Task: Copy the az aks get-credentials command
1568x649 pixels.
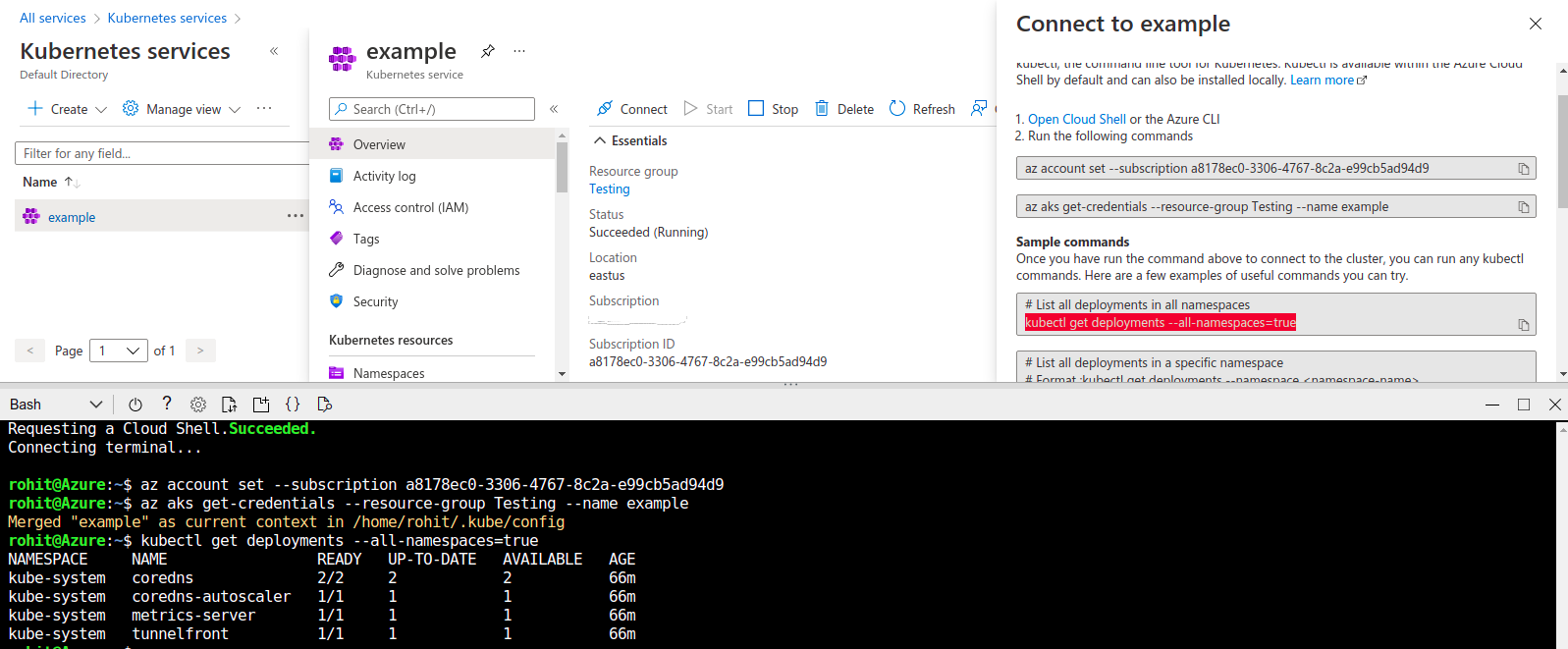Action: click(x=1524, y=207)
